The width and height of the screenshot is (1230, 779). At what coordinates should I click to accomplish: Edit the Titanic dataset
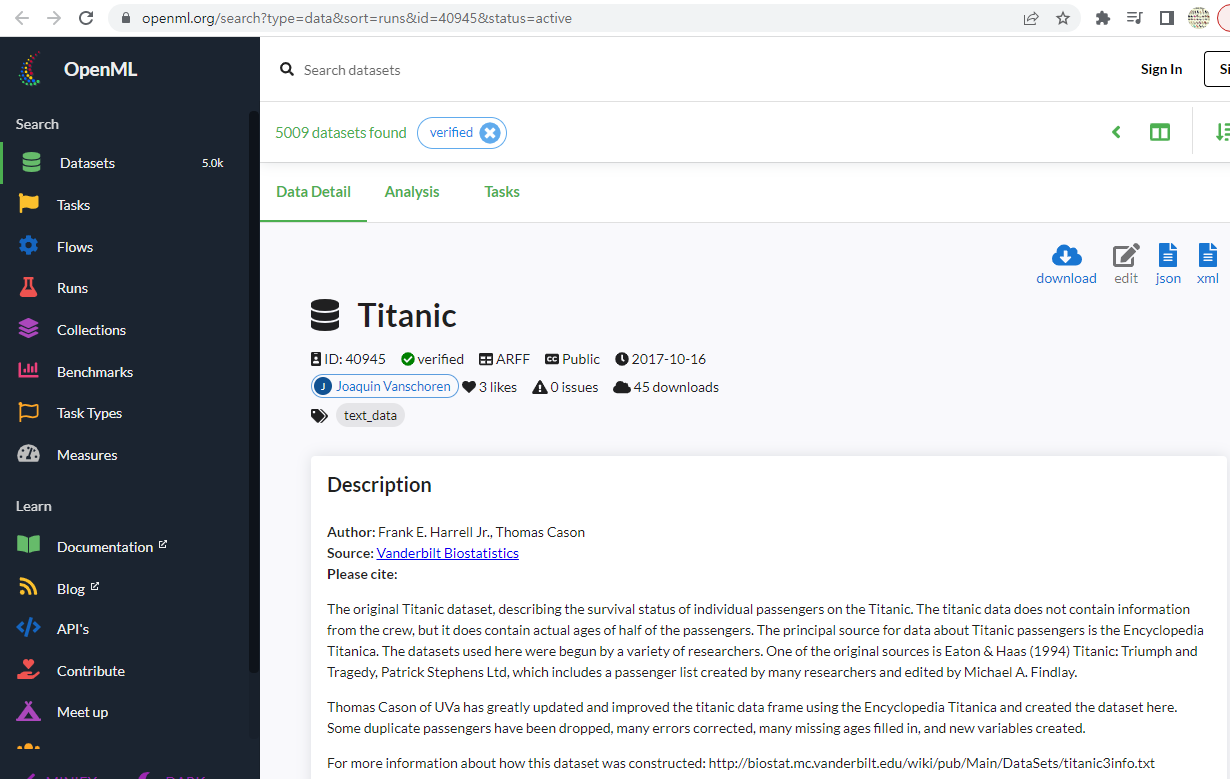(1126, 264)
